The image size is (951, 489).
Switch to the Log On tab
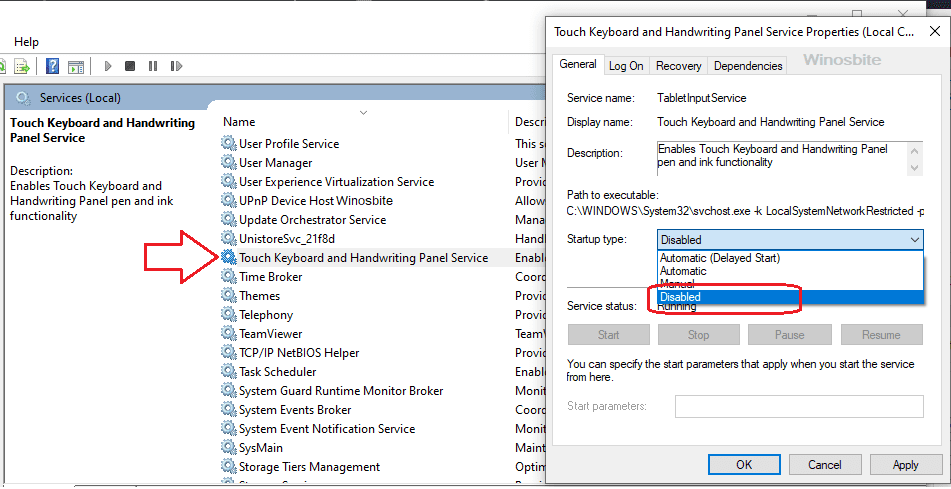click(x=626, y=66)
